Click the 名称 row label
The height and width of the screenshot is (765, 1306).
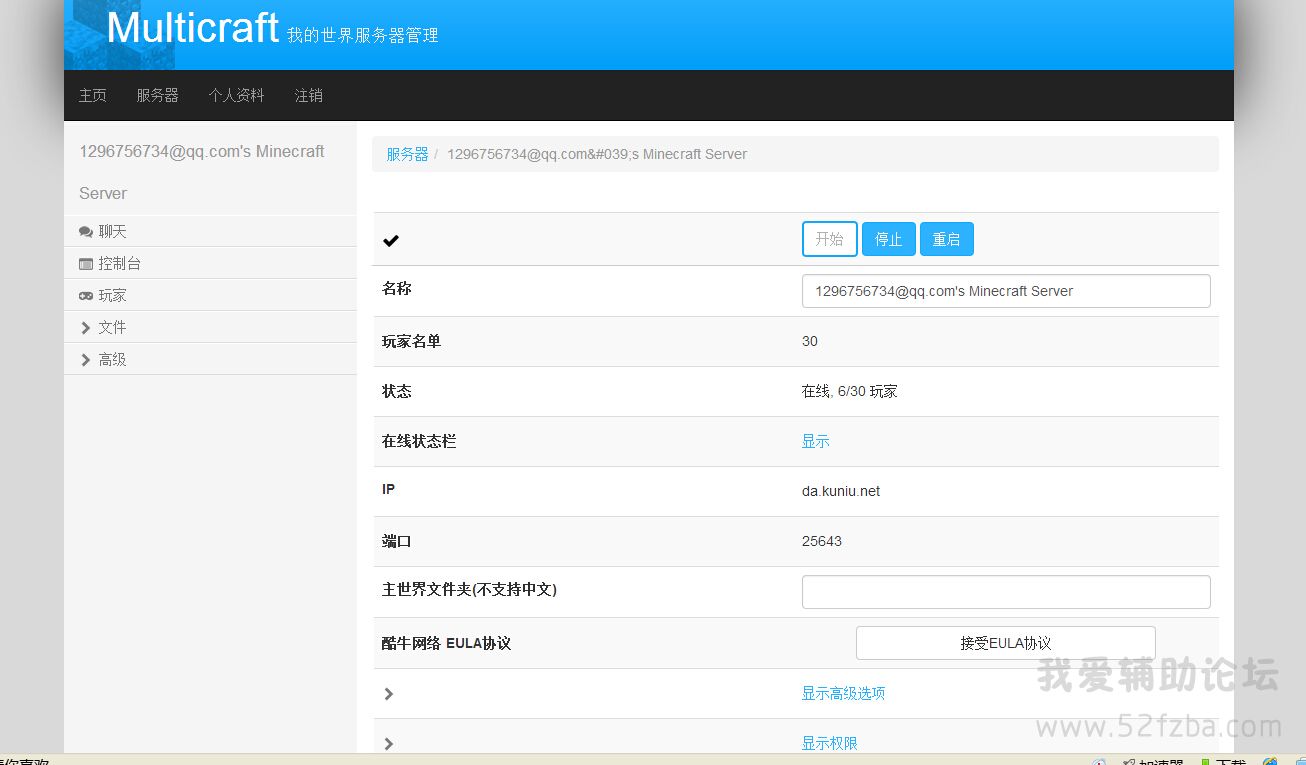pyautogui.click(x=397, y=288)
